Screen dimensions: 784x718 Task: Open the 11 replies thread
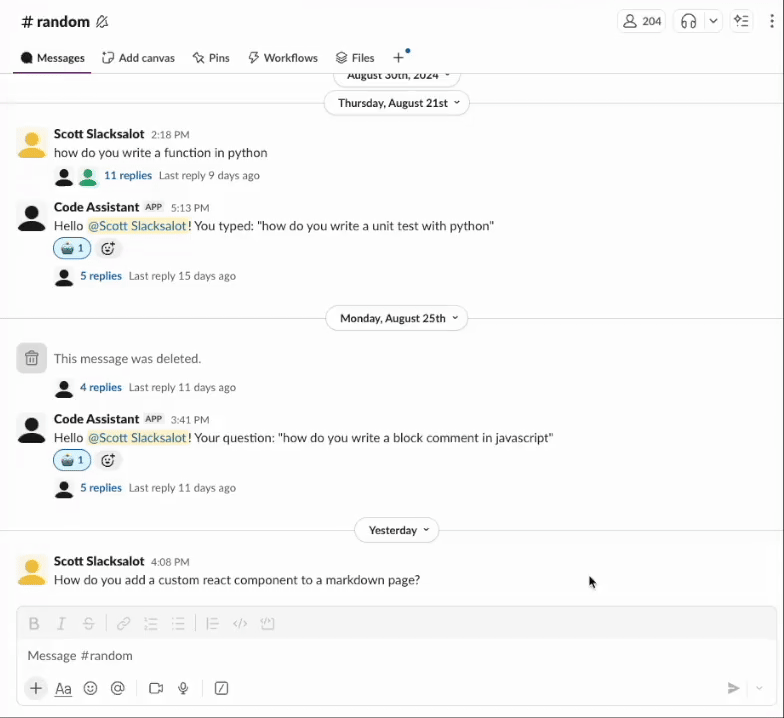pos(127,176)
